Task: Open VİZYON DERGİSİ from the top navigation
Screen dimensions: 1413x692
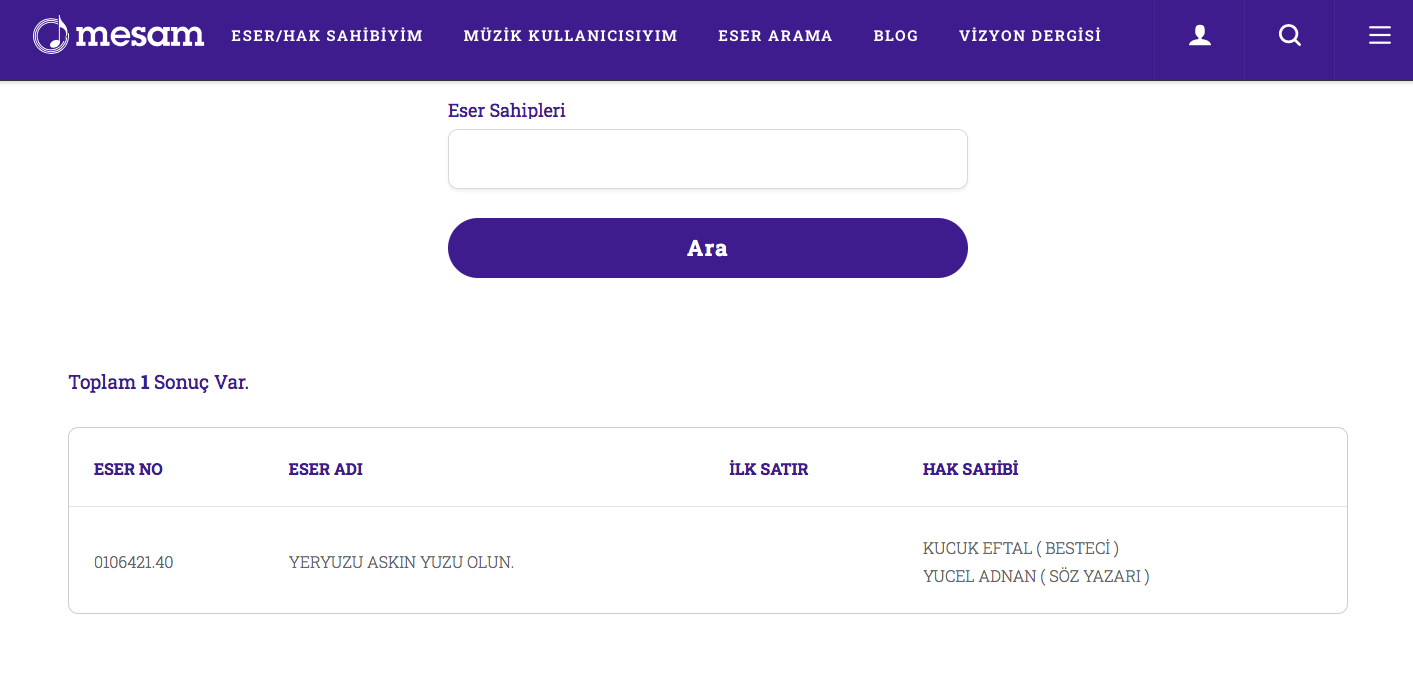Action: tap(1030, 36)
